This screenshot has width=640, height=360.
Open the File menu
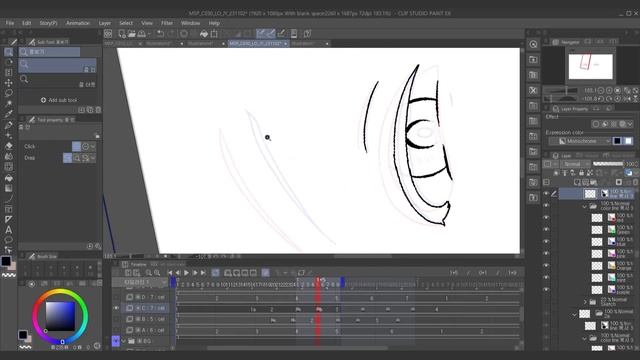[x=10, y=23]
